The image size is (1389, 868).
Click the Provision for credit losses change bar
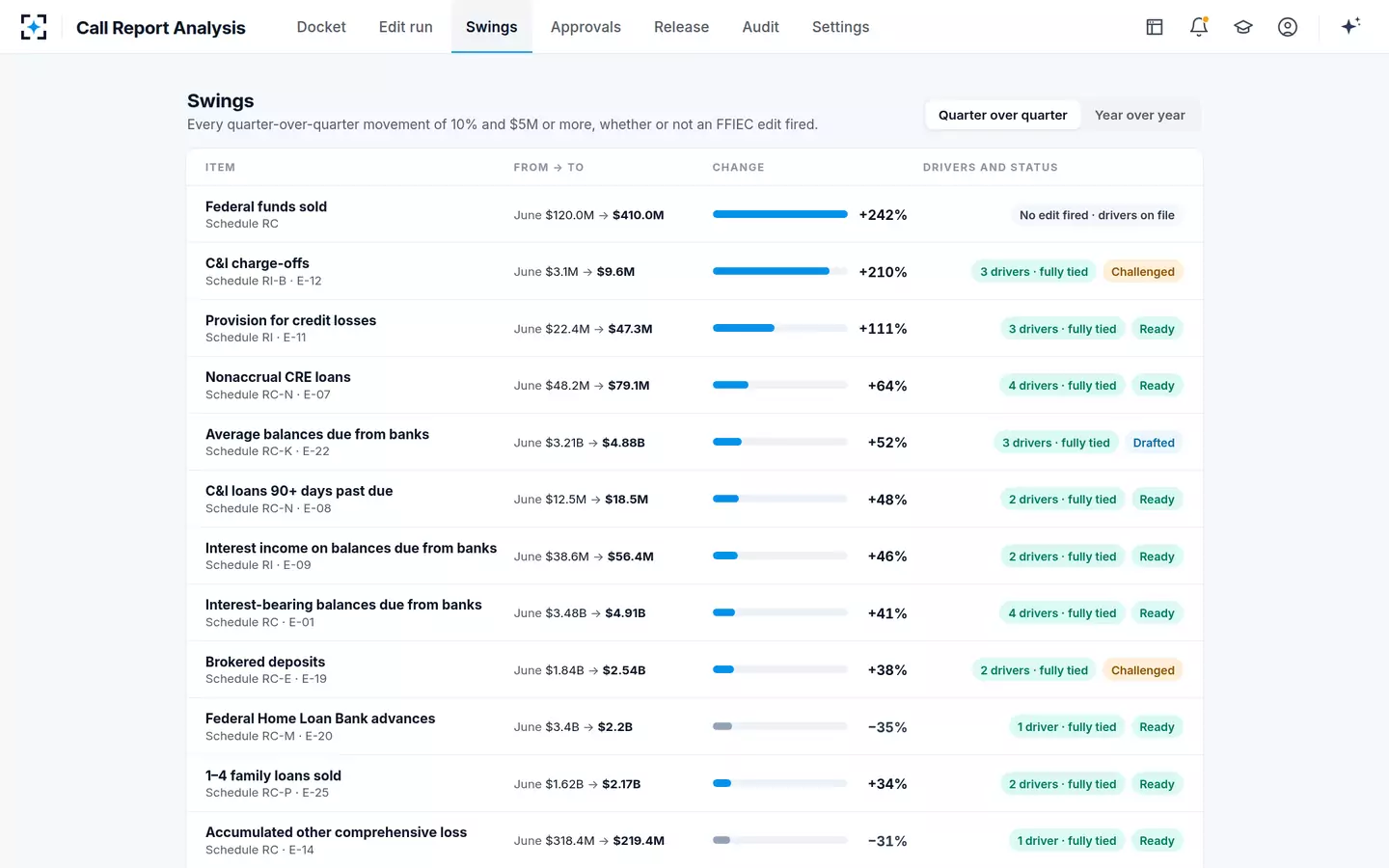tap(779, 328)
